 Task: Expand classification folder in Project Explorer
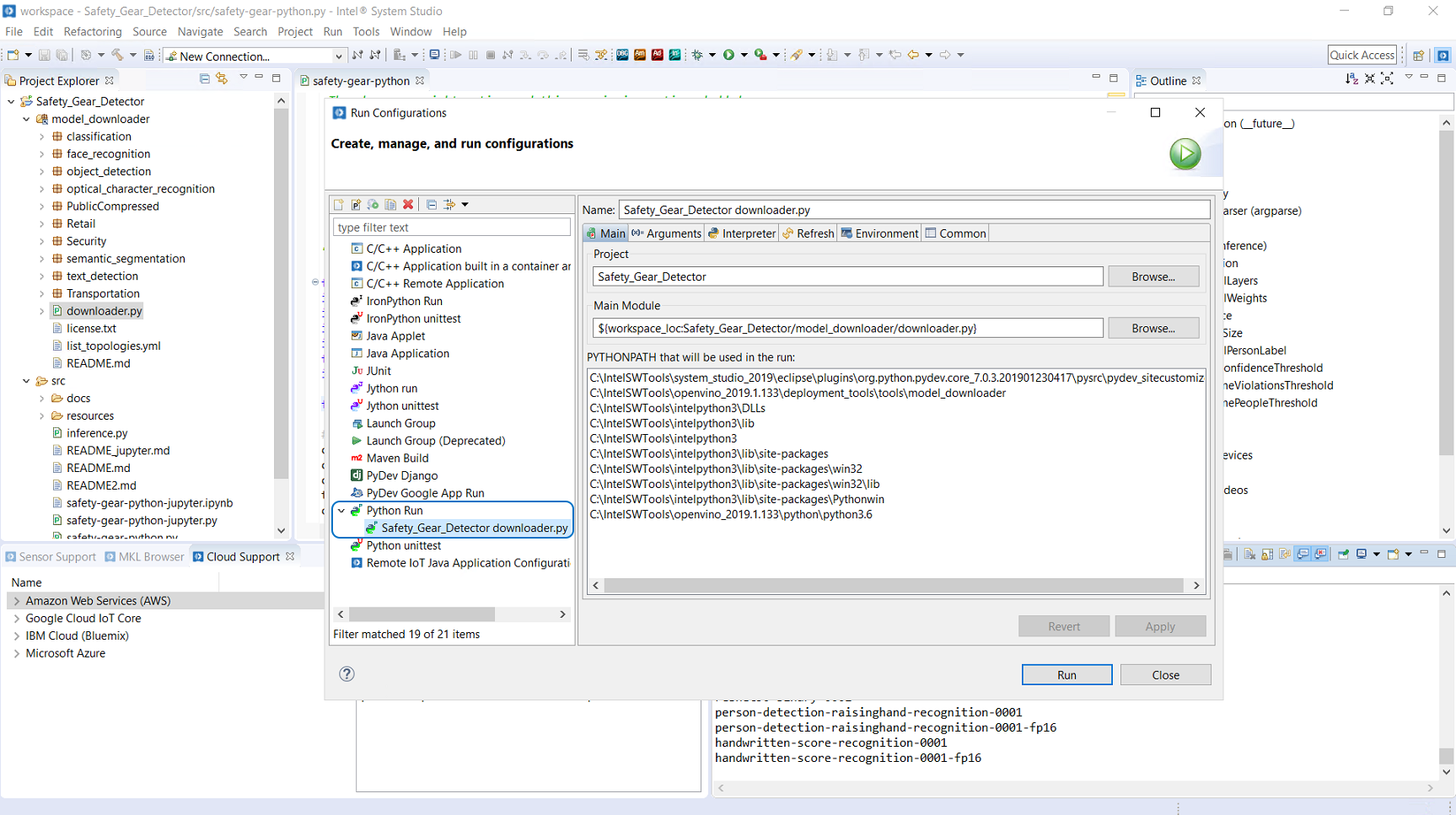click(42, 137)
